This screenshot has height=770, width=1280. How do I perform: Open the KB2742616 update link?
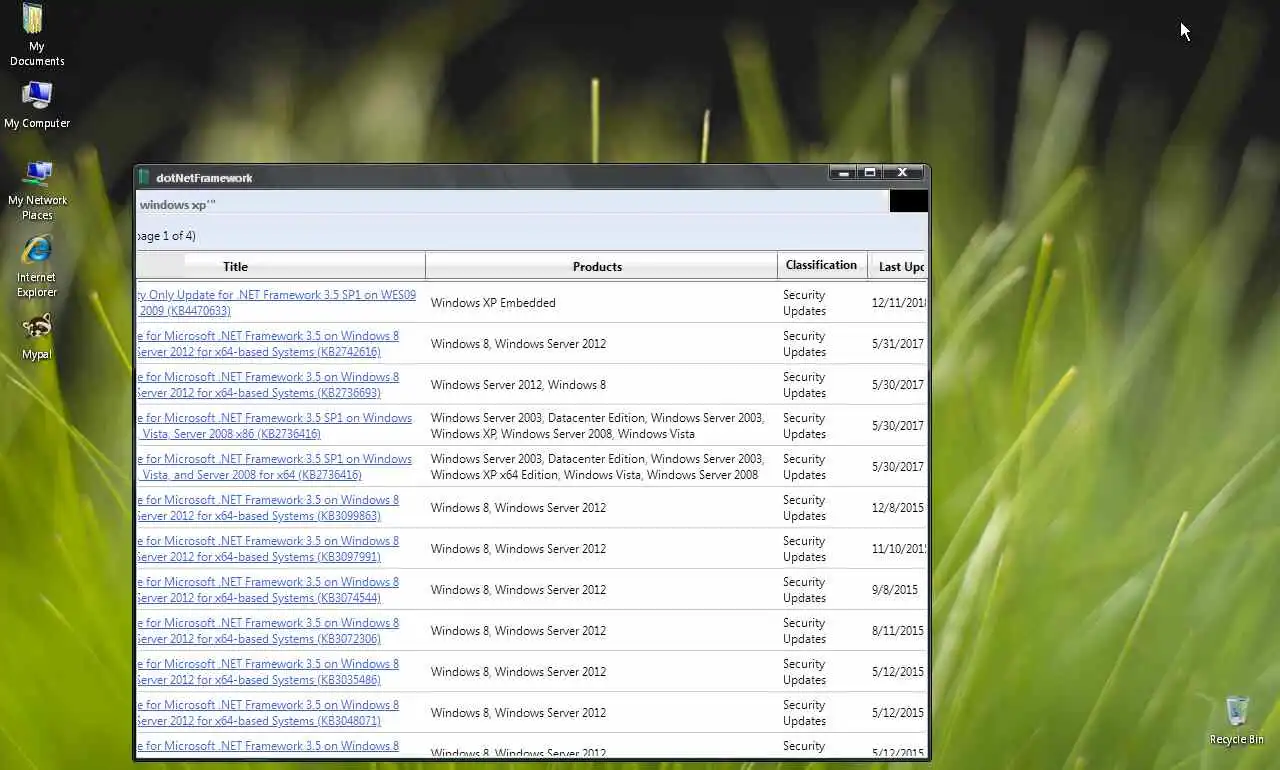[x=268, y=344]
